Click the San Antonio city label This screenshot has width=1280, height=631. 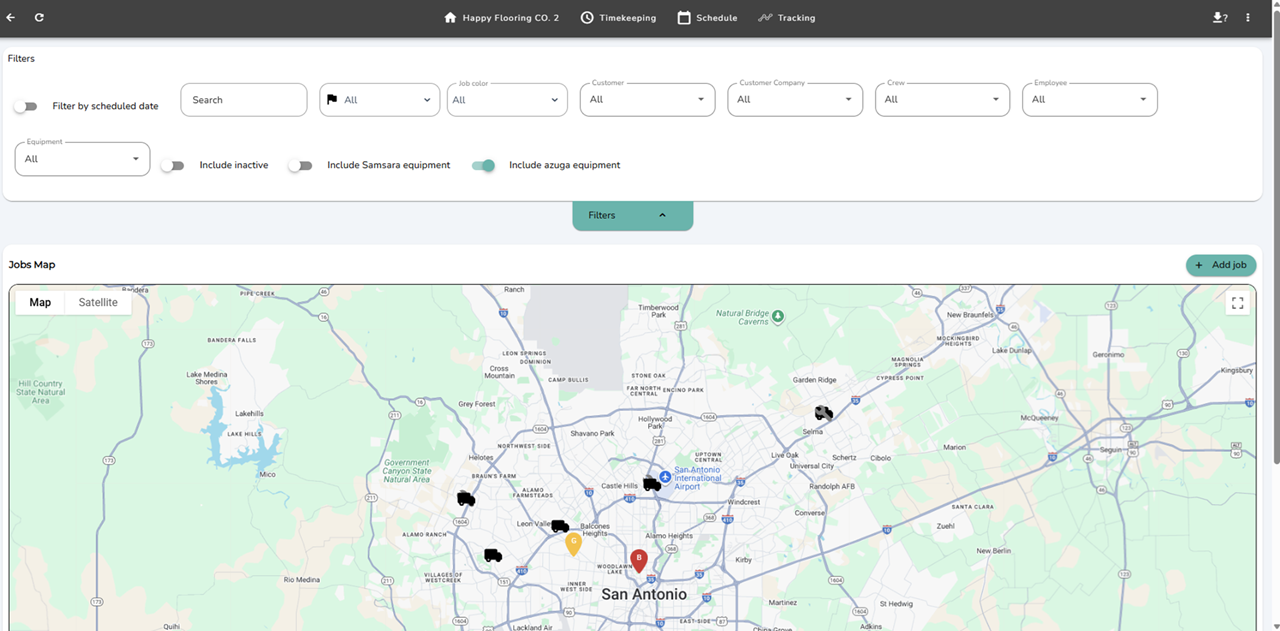(x=644, y=594)
